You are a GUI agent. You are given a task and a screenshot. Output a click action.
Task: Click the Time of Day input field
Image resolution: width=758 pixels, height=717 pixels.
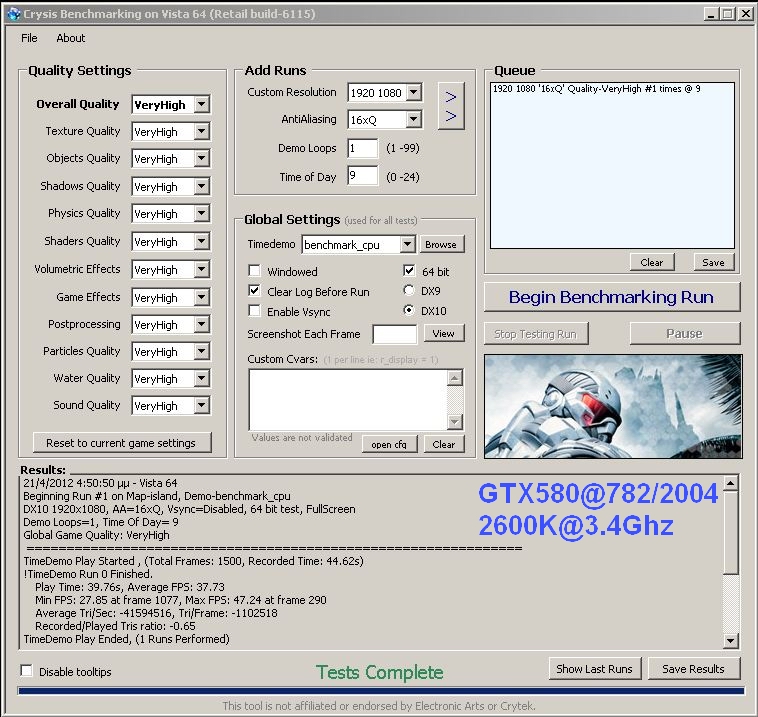[363, 176]
